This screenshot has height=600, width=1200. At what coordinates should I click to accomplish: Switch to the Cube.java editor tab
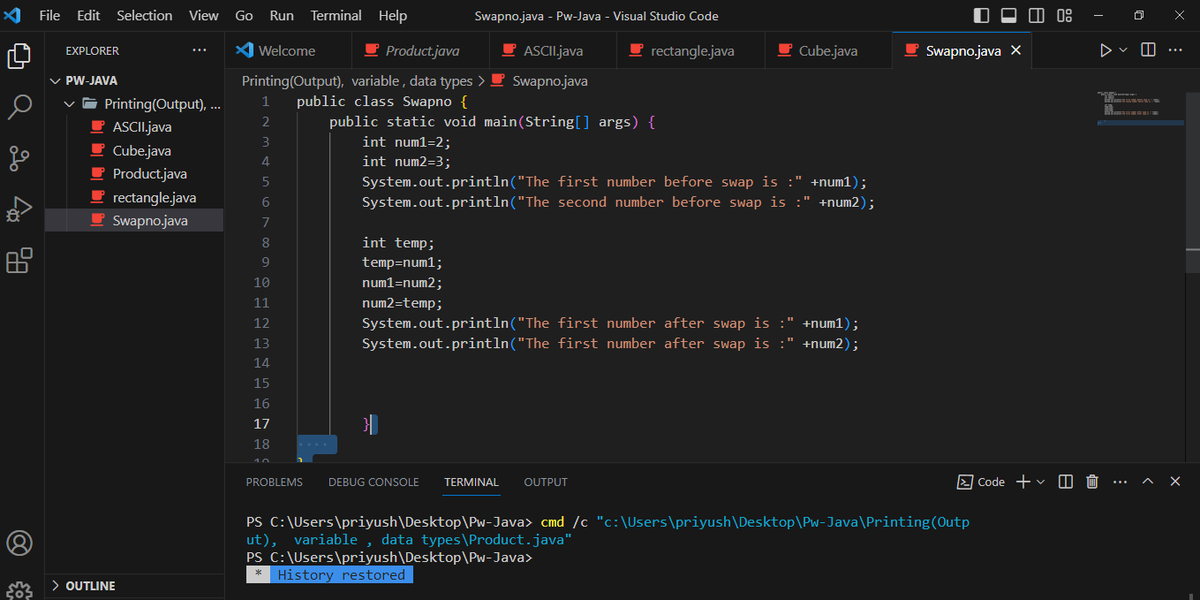coord(827,51)
